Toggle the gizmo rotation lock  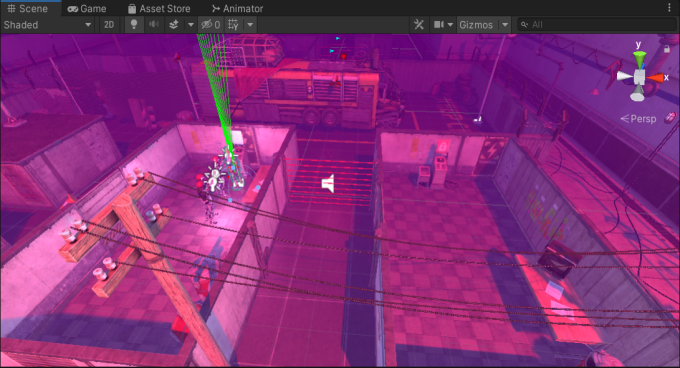coord(667,49)
